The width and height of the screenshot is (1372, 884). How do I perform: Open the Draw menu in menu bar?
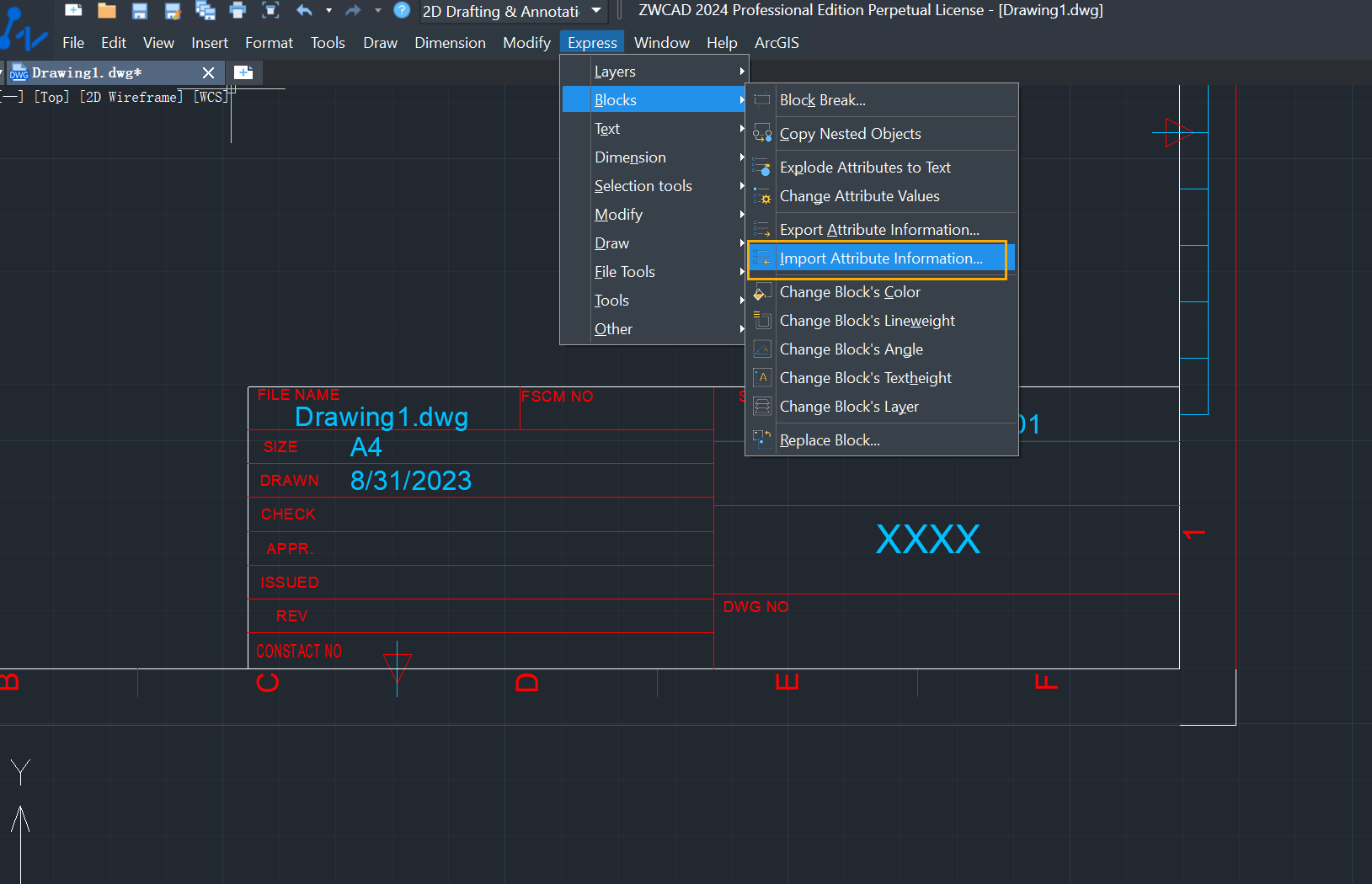click(x=380, y=43)
